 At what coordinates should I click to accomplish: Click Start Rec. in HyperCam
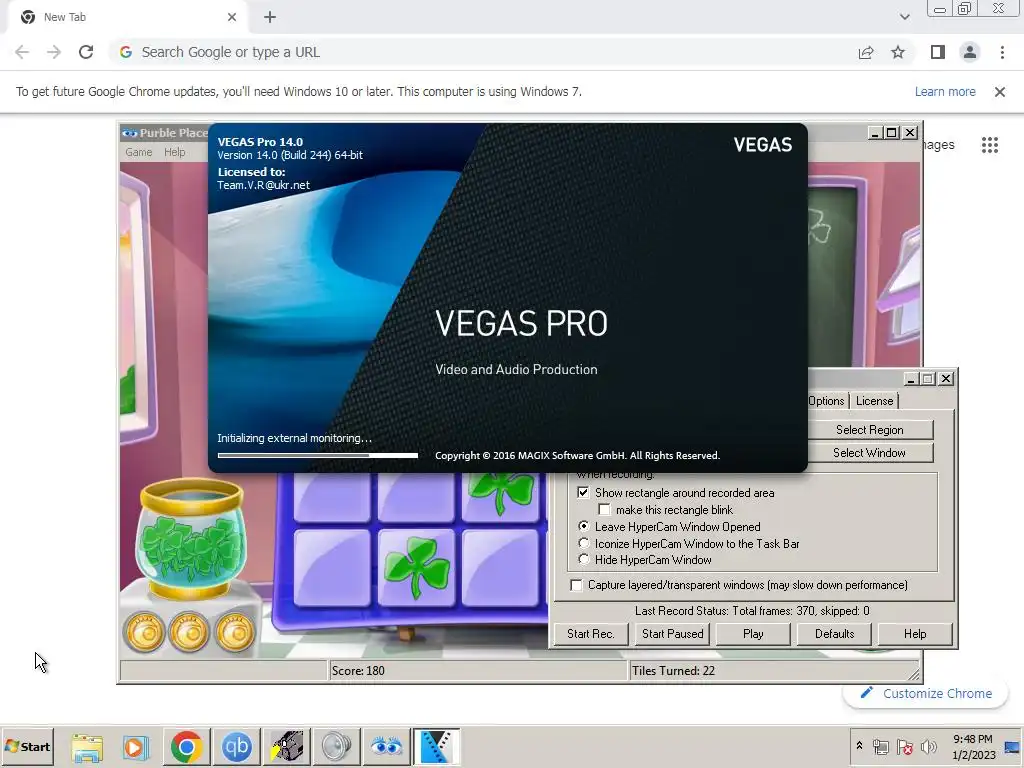coord(590,633)
